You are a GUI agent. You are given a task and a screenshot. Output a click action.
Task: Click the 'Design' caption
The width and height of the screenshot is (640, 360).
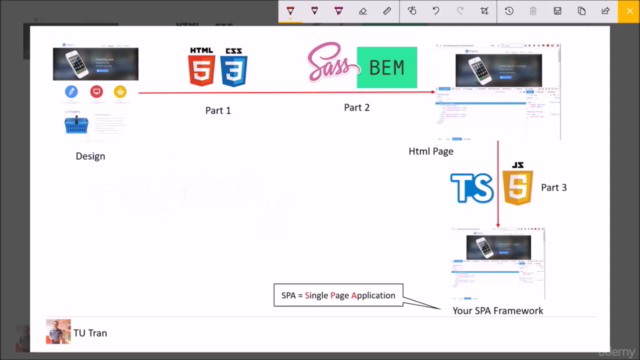tap(90, 156)
